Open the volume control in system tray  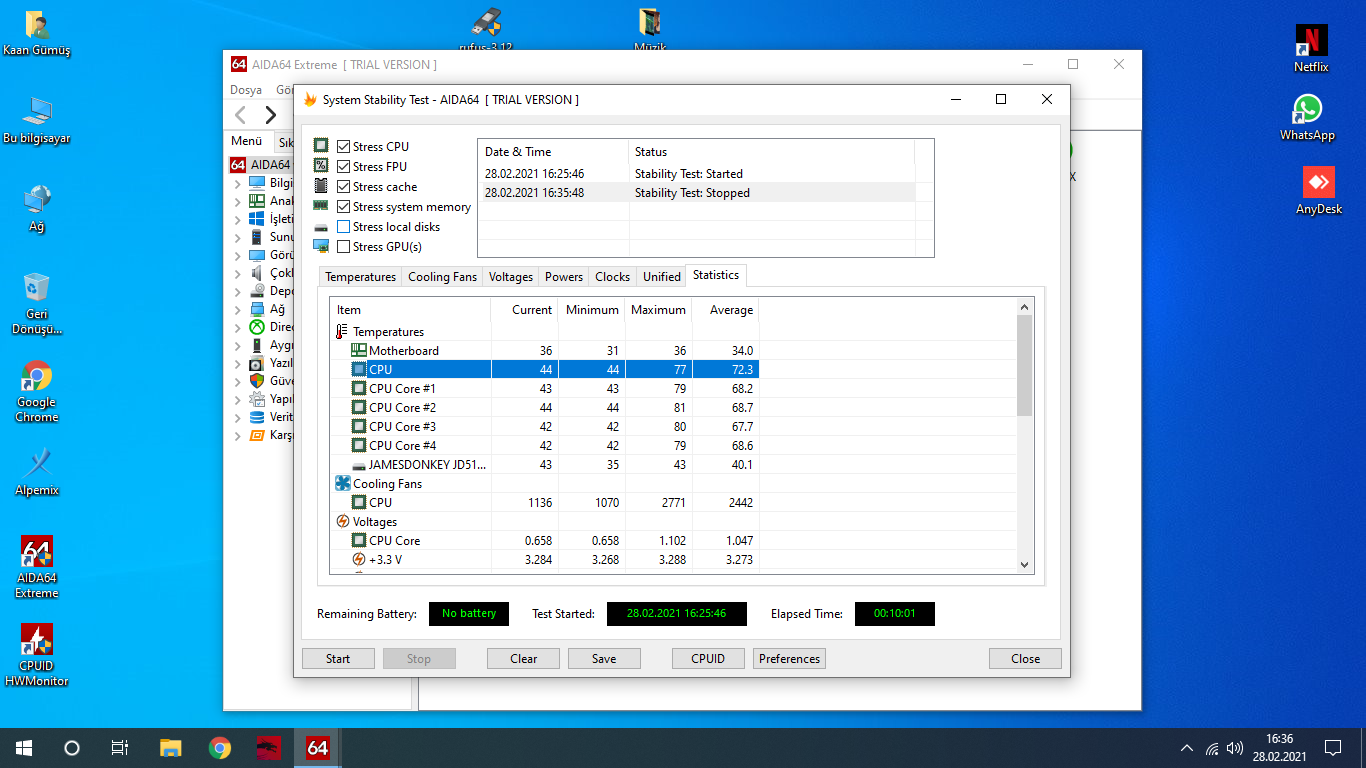pos(1235,748)
